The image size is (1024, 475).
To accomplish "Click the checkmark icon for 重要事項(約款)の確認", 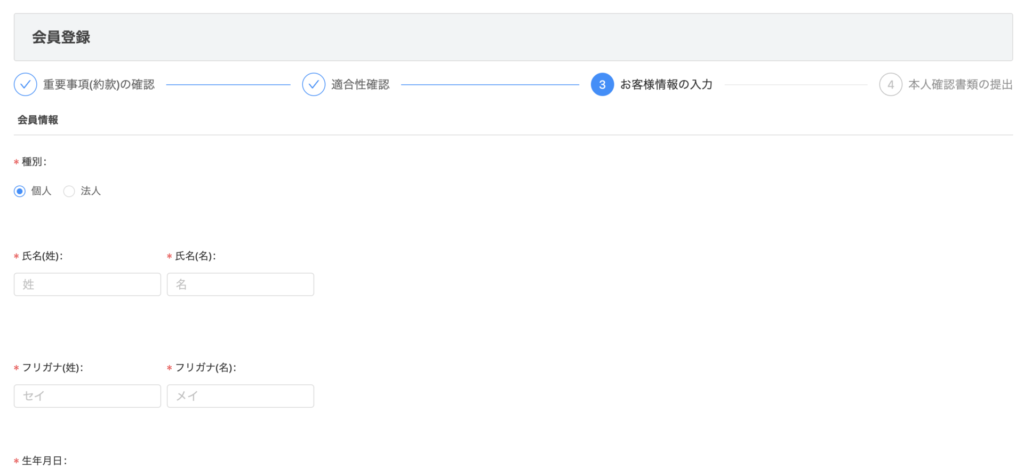I will [26, 85].
